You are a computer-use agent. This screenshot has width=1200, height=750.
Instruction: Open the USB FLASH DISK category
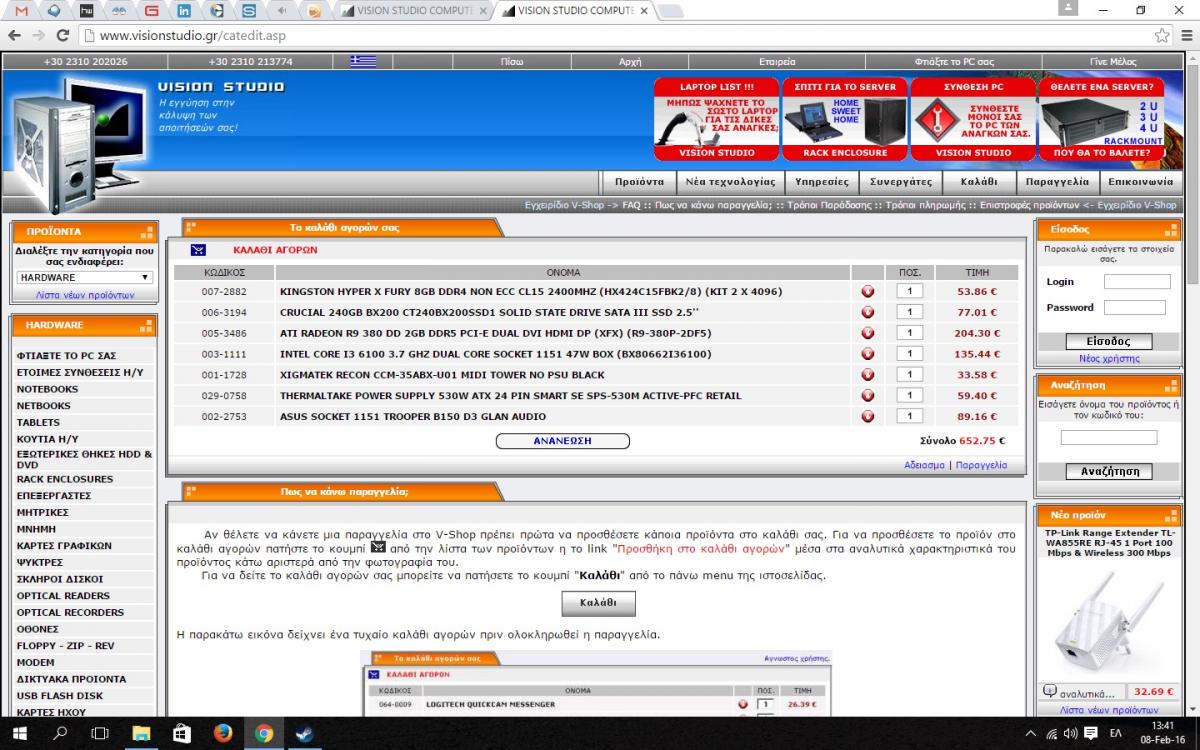pos(60,696)
